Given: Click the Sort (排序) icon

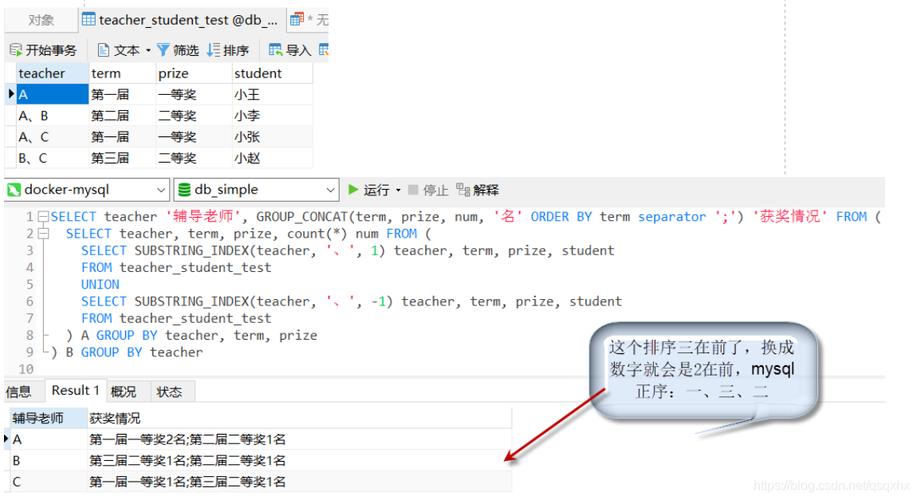Looking at the screenshot, I should pyautogui.click(x=213, y=50).
